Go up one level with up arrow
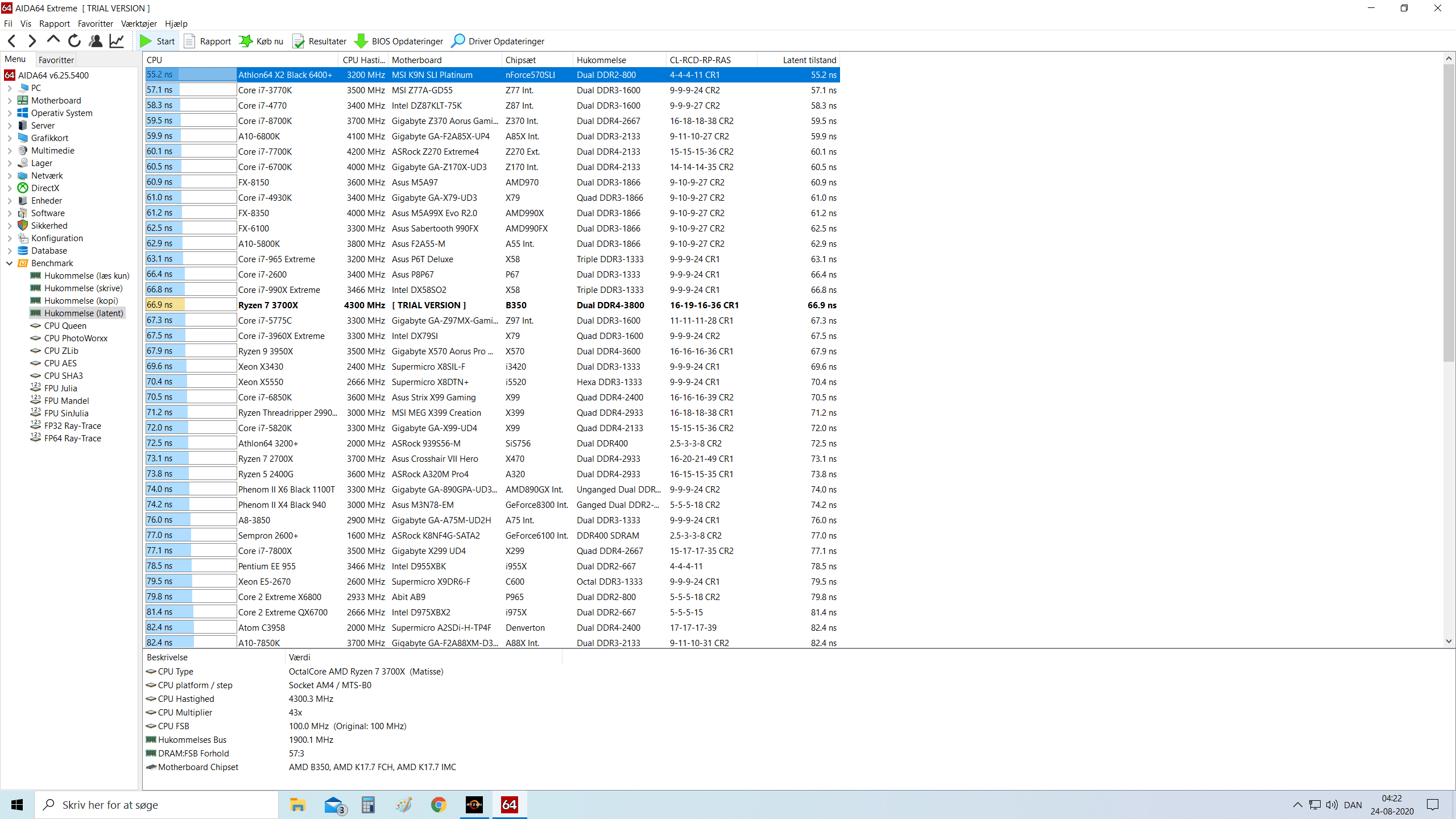Viewport: 1456px width, 819px height. pyautogui.click(x=53, y=40)
